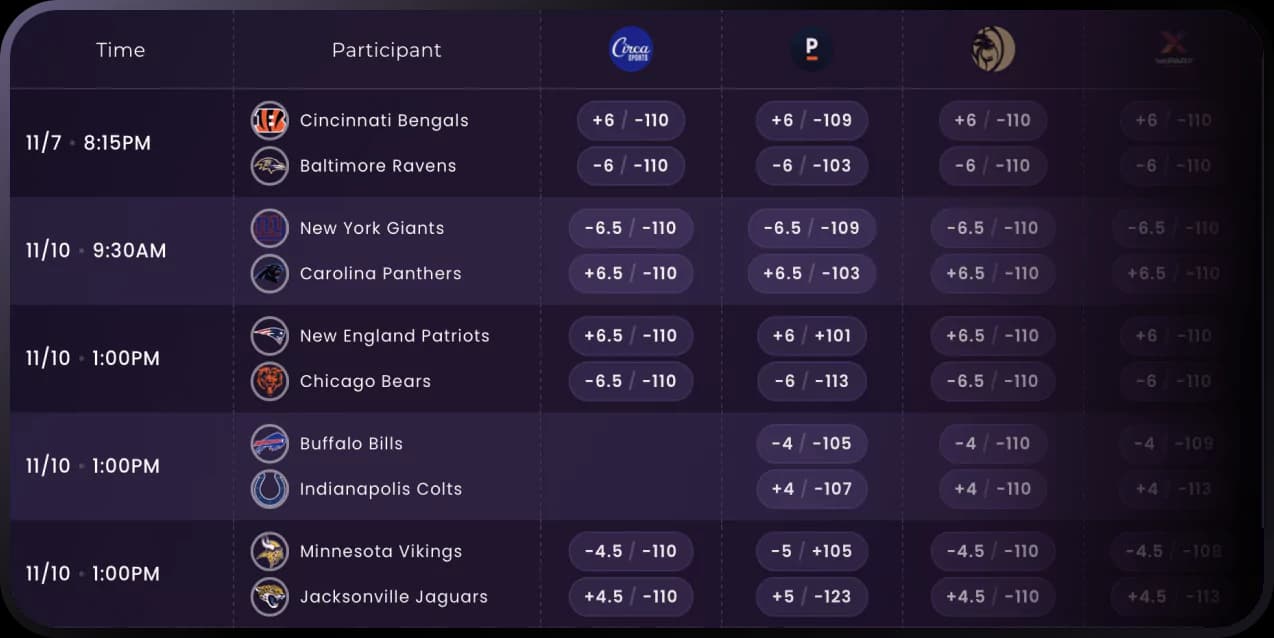The height and width of the screenshot is (638, 1274).
Task: Click the New England Patriots logo
Action: coord(269,336)
